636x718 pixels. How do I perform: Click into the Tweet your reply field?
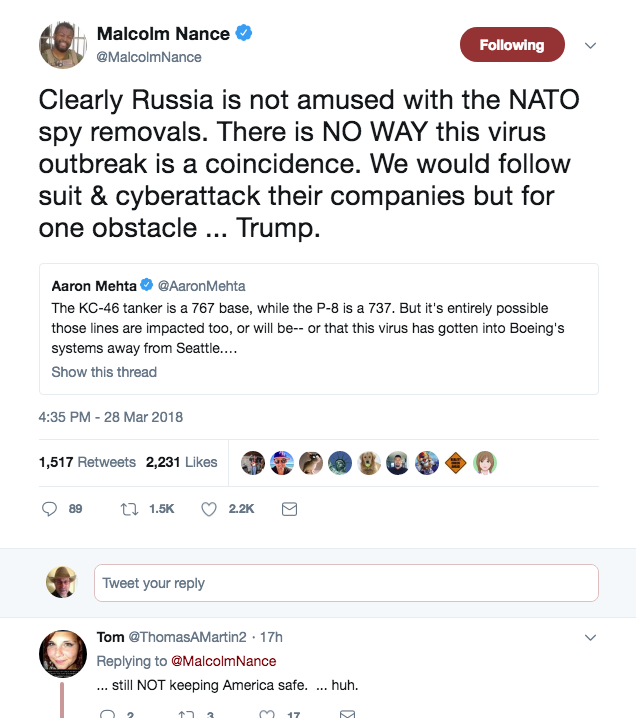(x=346, y=583)
